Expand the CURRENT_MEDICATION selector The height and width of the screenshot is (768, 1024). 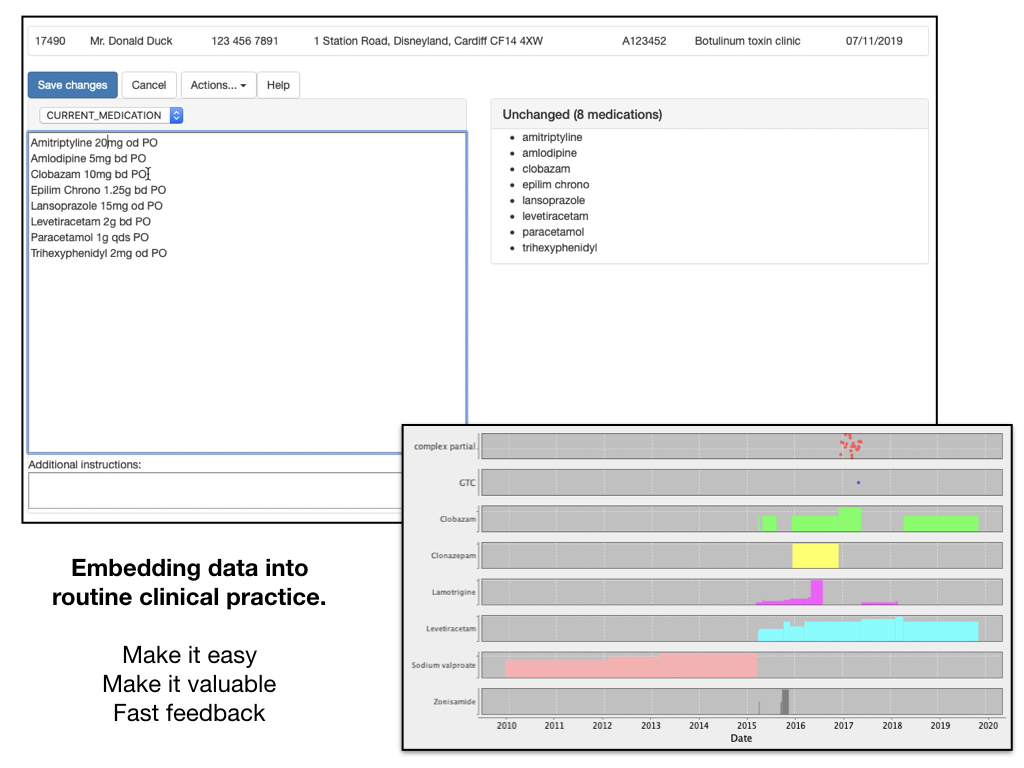click(111, 116)
